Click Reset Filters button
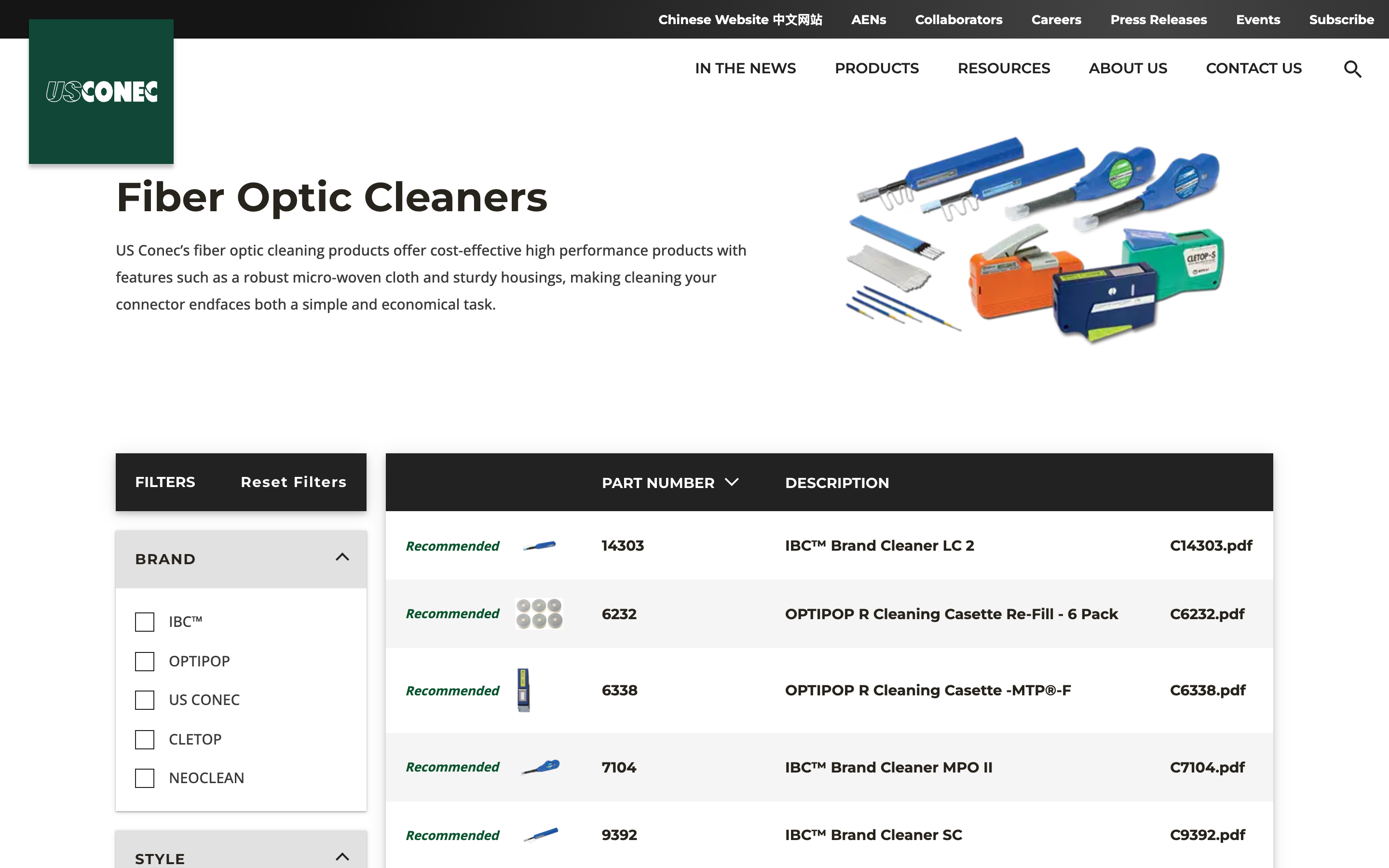Screen dimensions: 1389x868 coord(293,482)
